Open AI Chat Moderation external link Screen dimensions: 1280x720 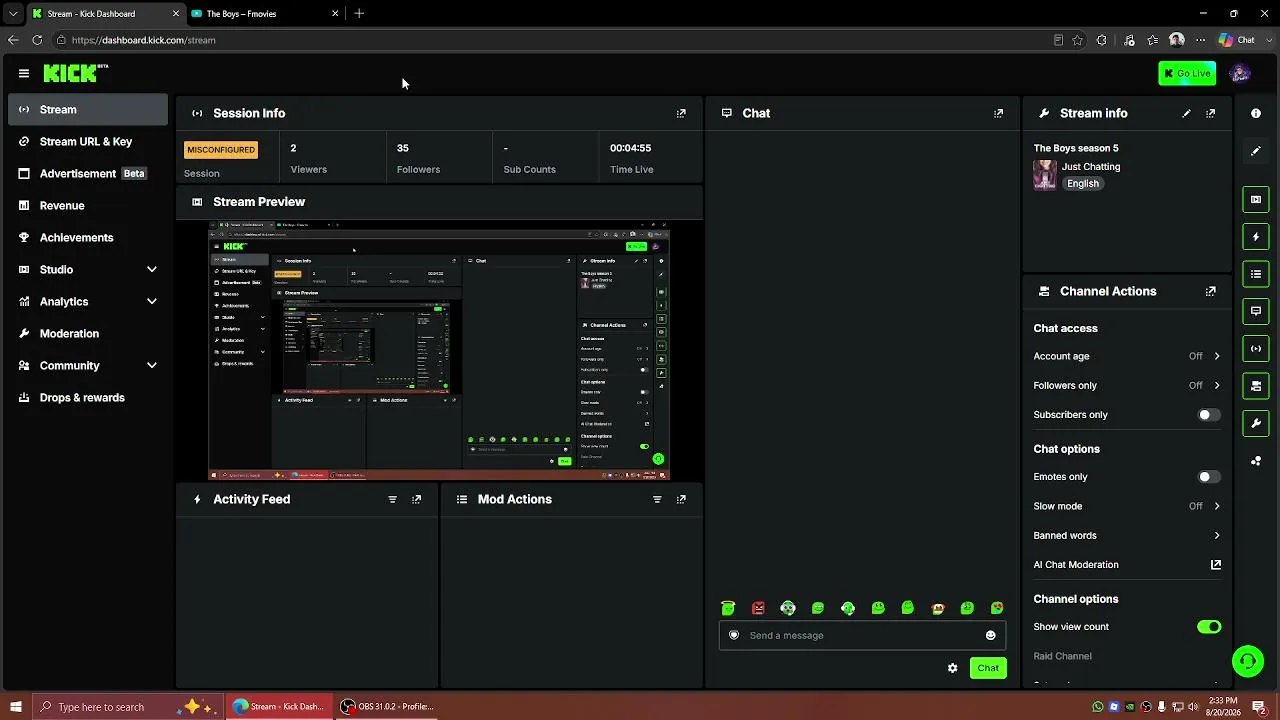[x=1216, y=565]
